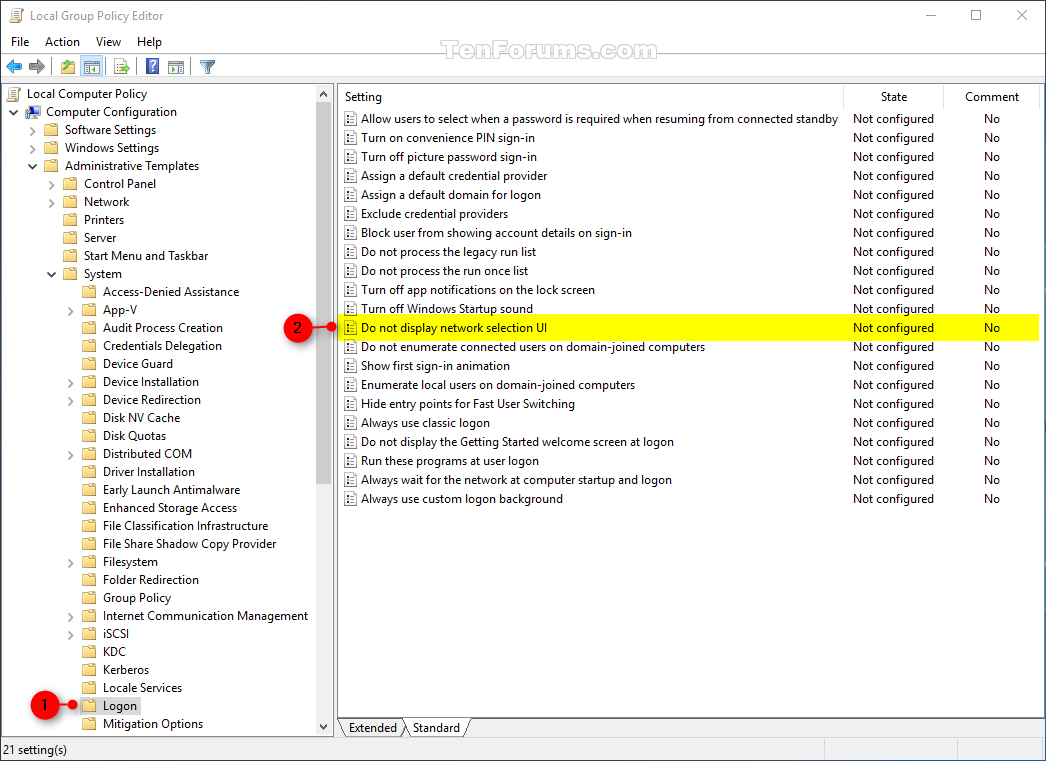Select the Local Computer Policy root icon
The height and width of the screenshot is (761, 1046).
point(13,93)
